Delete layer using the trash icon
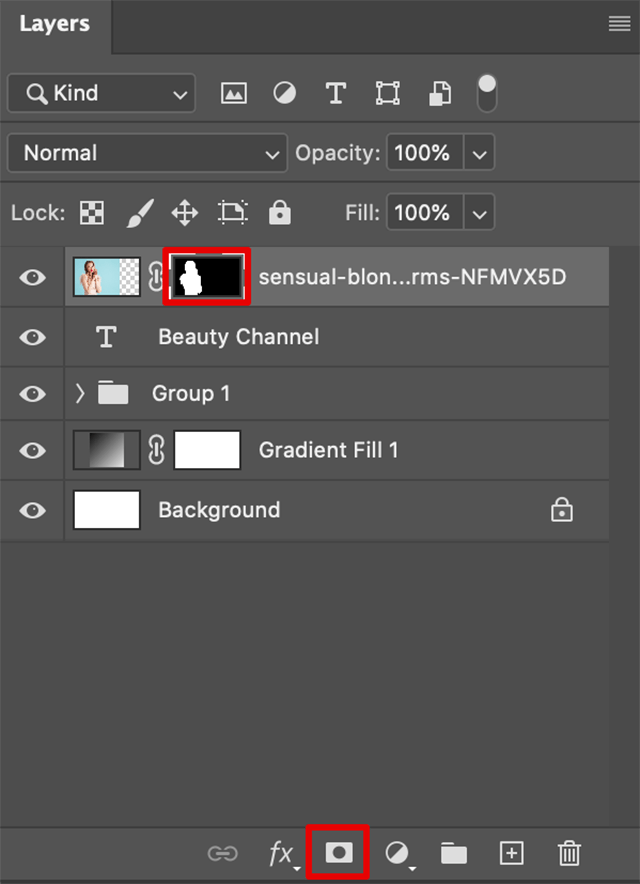Screen dimensions: 640x884 (569, 853)
